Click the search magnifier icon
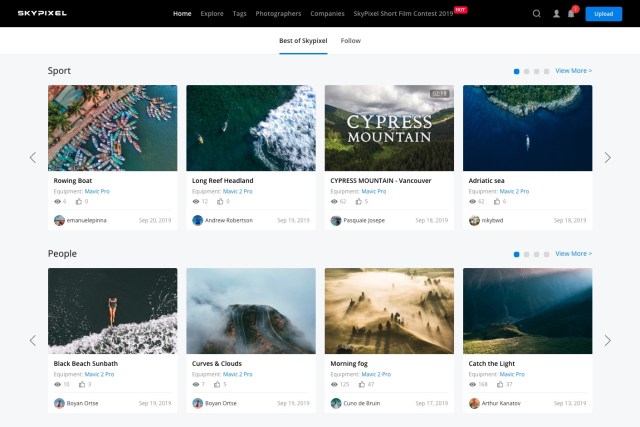This screenshot has width=640, height=427. (537, 14)
